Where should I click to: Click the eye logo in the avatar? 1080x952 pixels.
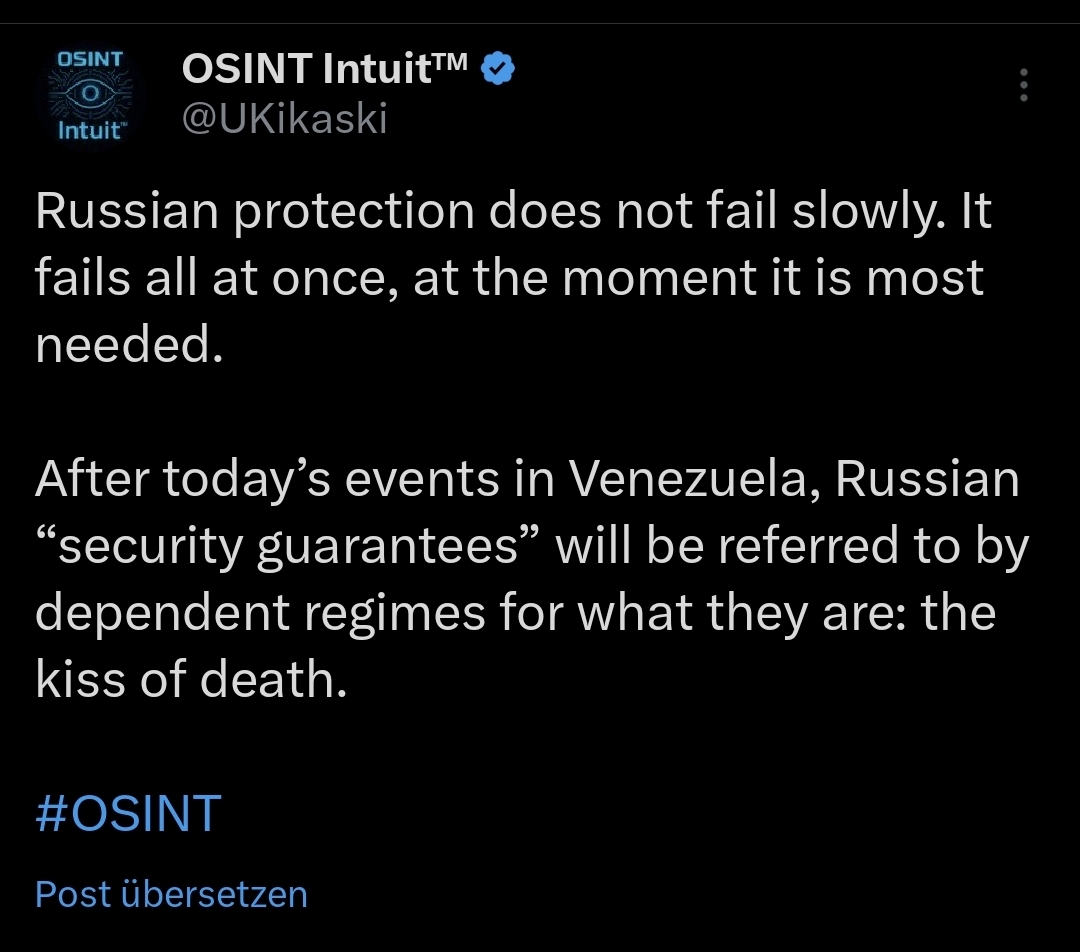pyautogui.click(x=90, y=94)
